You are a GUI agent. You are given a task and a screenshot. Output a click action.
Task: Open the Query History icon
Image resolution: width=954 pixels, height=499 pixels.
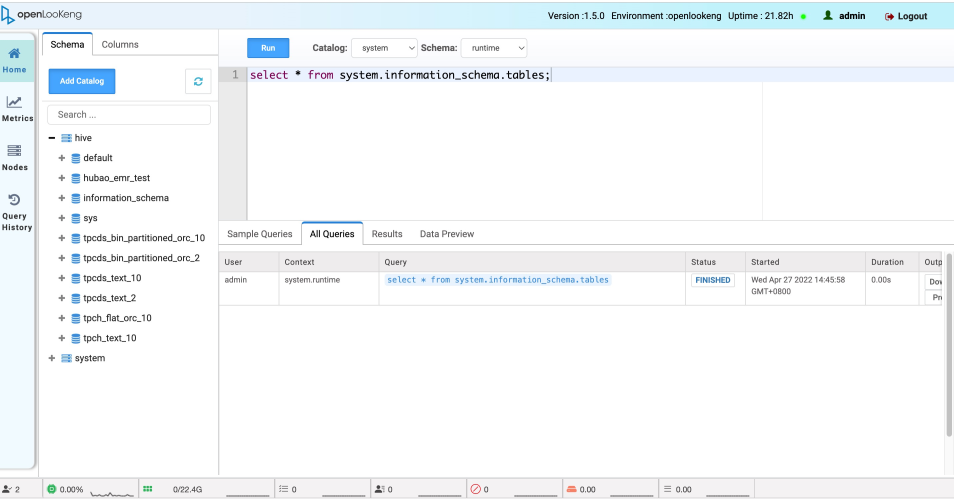[15, 200]
